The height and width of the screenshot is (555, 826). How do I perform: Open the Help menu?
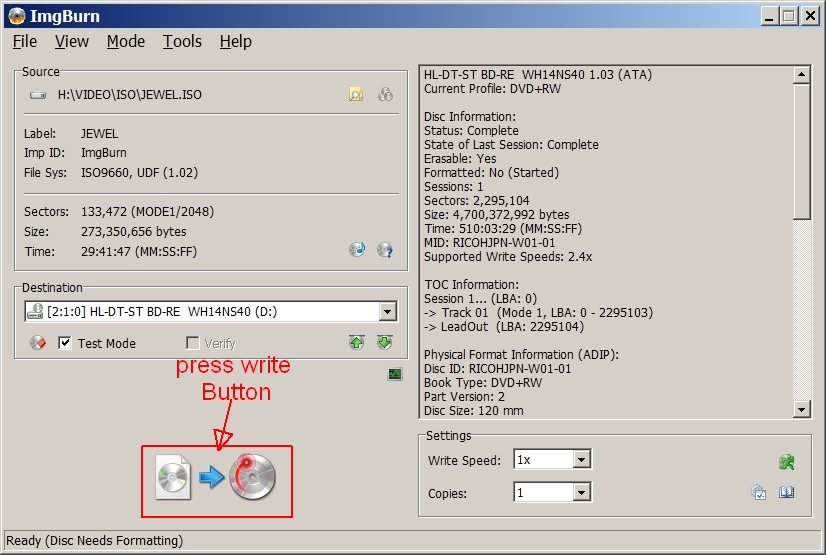tap(235, 41)
